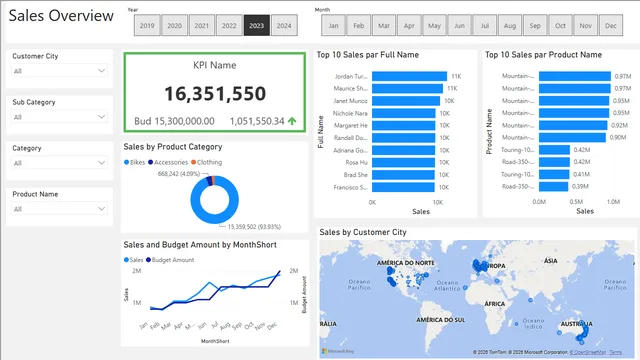Click the Sales by Customer City title
Viewport: 640px width, 360px height.
[363, 232]
